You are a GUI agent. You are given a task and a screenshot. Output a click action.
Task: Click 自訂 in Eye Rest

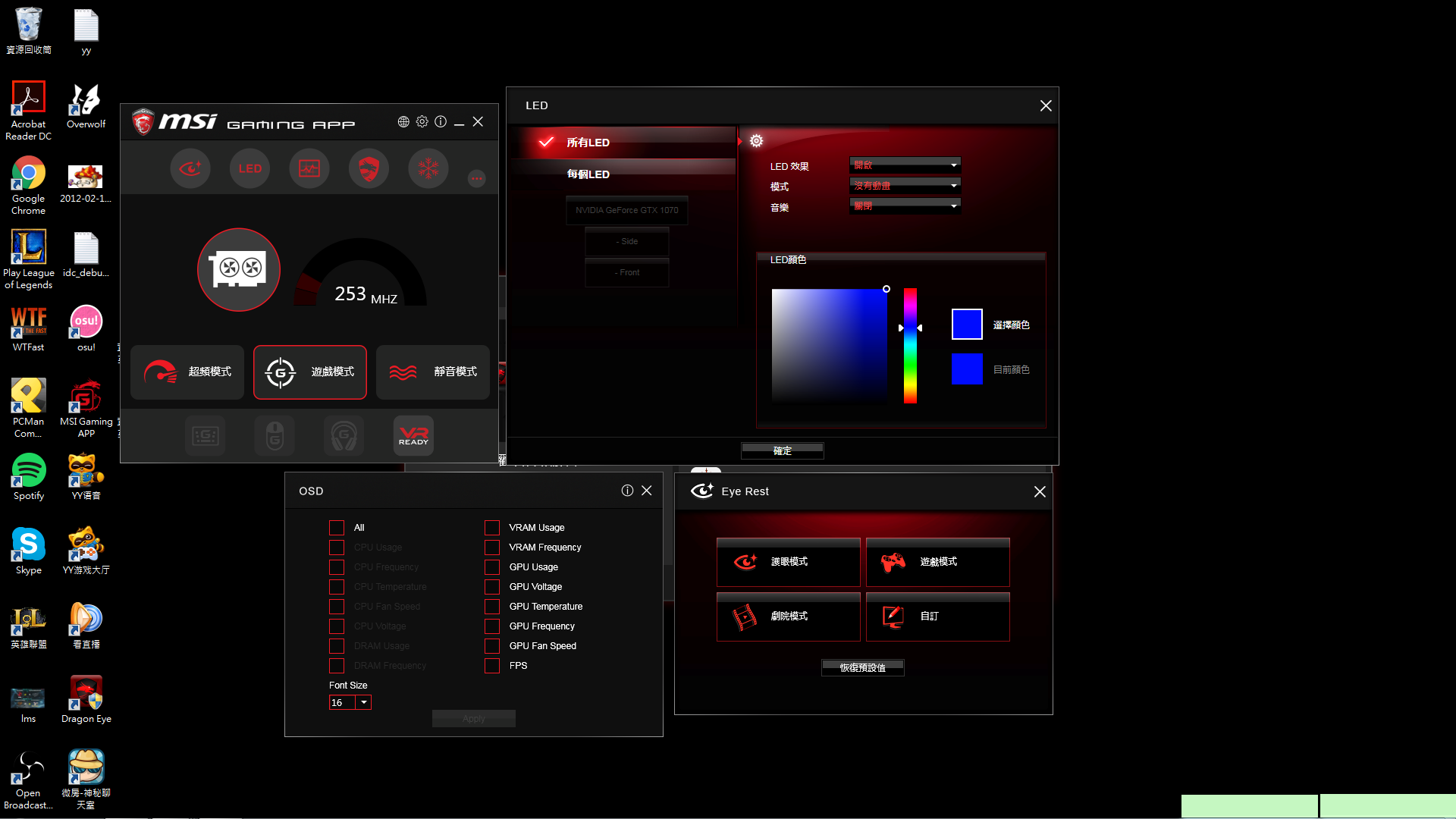pos(938,617)
